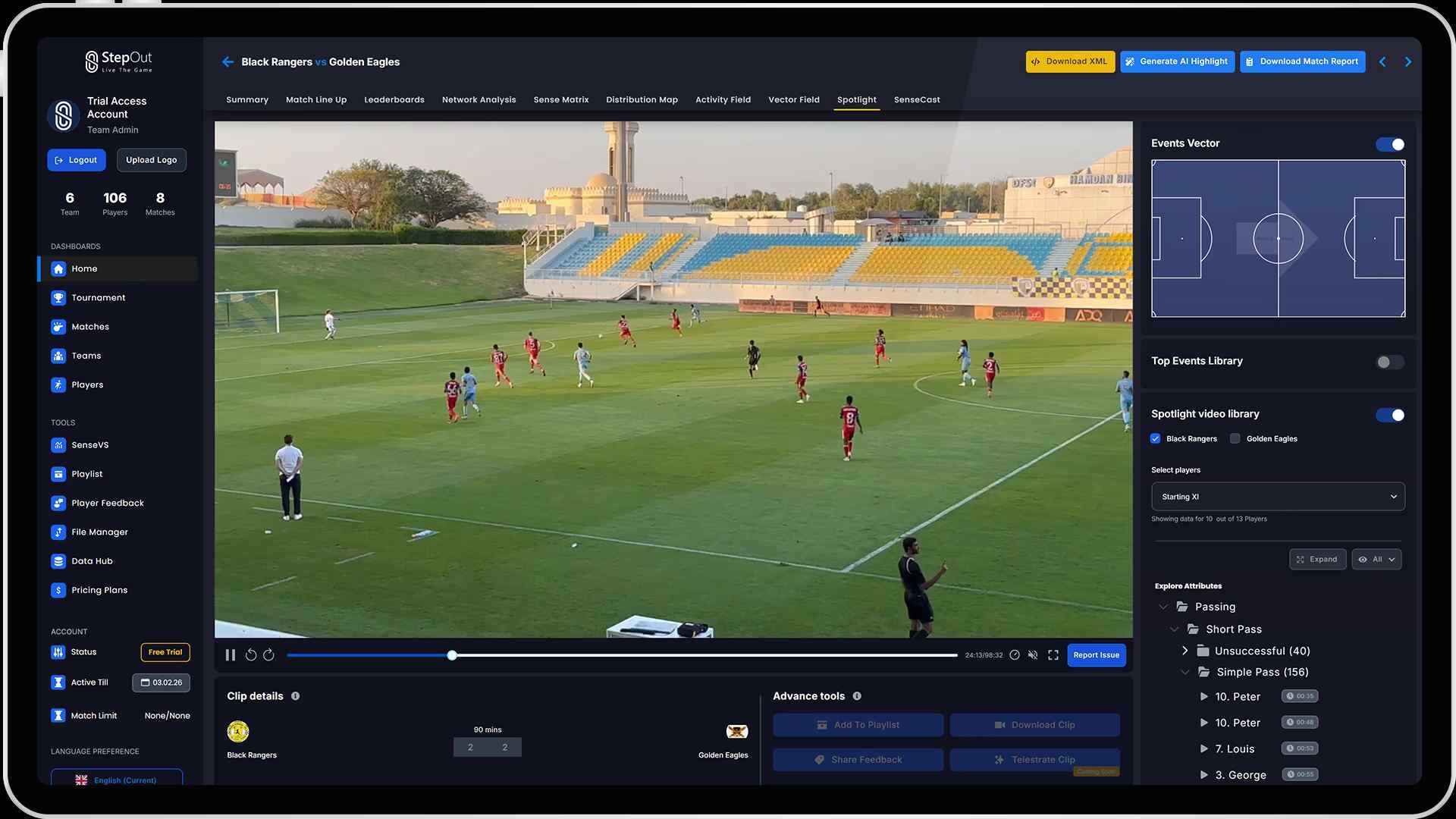Click the video progress slider handle

pyautogui.click(x=452, y=655)
